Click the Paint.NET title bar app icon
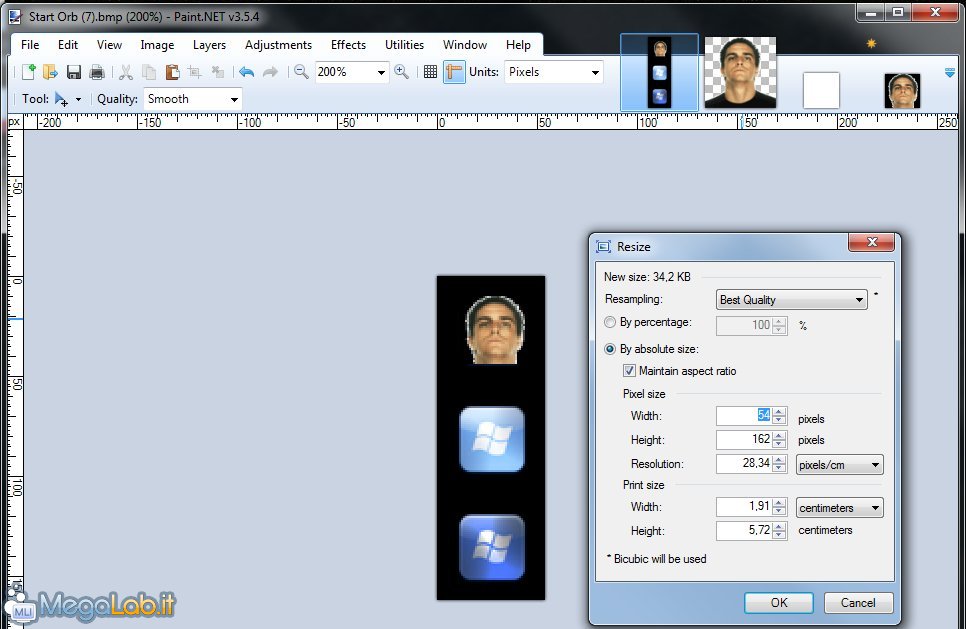Image resolution: width=966 pixels, height=629 pixels. 15,17
